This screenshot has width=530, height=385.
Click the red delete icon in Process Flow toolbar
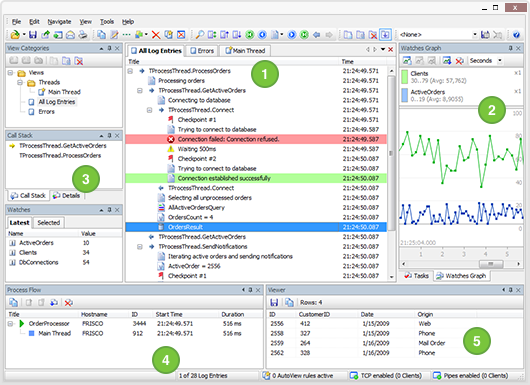pos(69,303)
